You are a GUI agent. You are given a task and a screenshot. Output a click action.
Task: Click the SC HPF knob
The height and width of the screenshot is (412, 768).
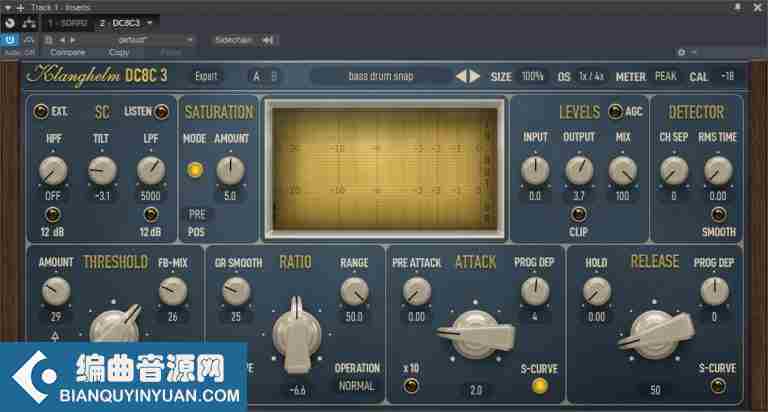coord(52,171)
